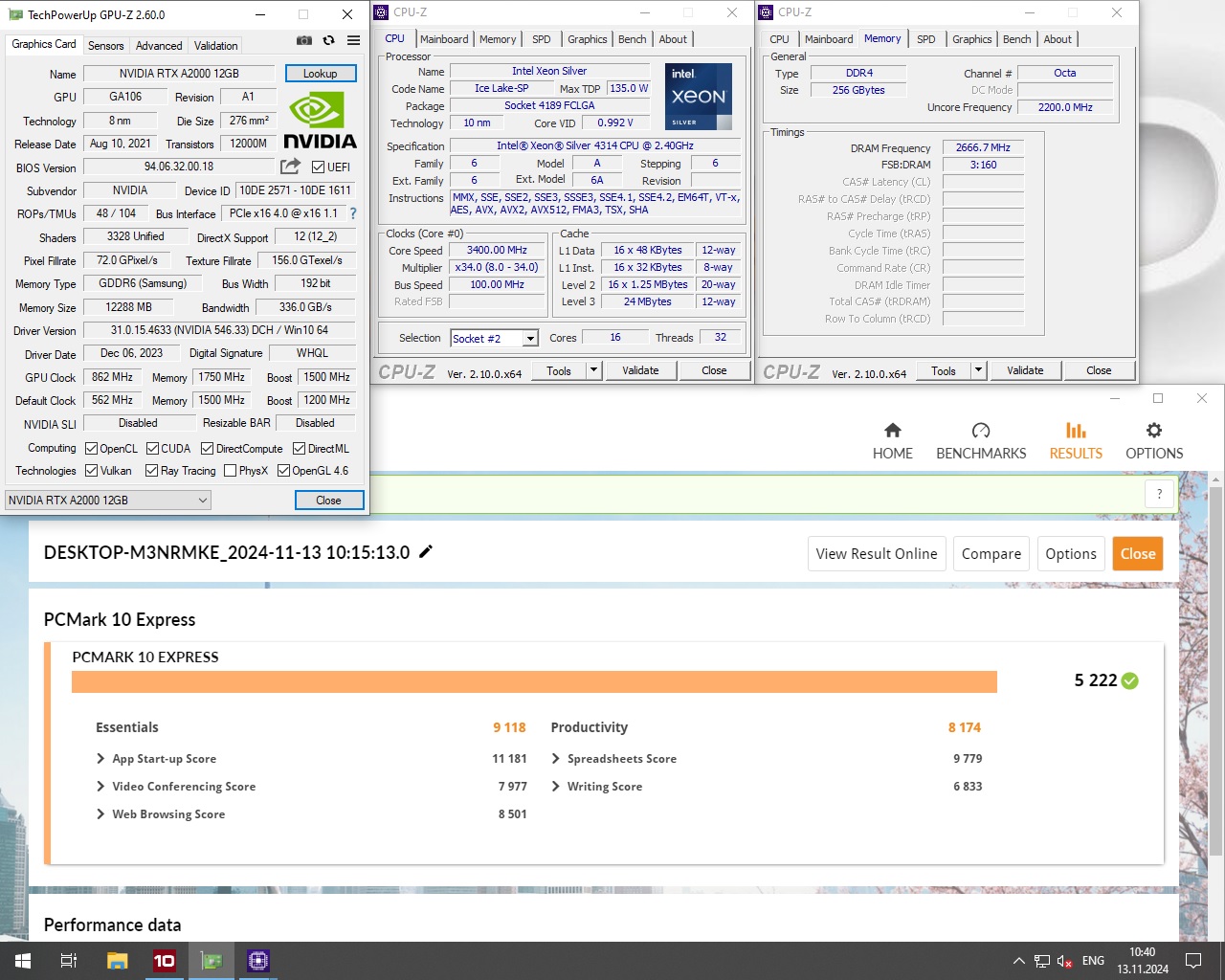The height and width of the screenshot is (980, 1225).
Task: Open PCMark RESULTS section
Action: click(1076, 441)
